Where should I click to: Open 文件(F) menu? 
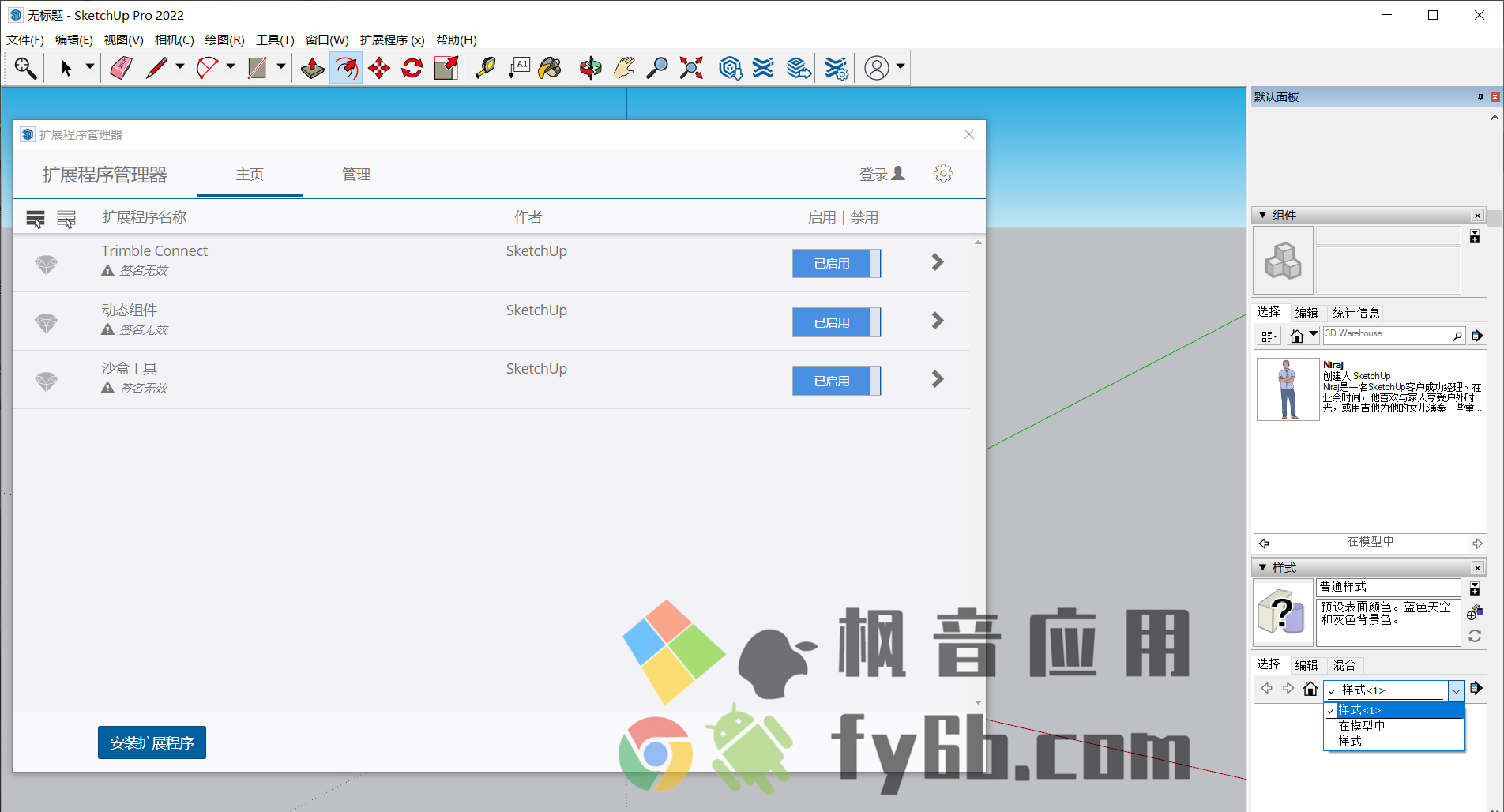(x=25, y=39)
